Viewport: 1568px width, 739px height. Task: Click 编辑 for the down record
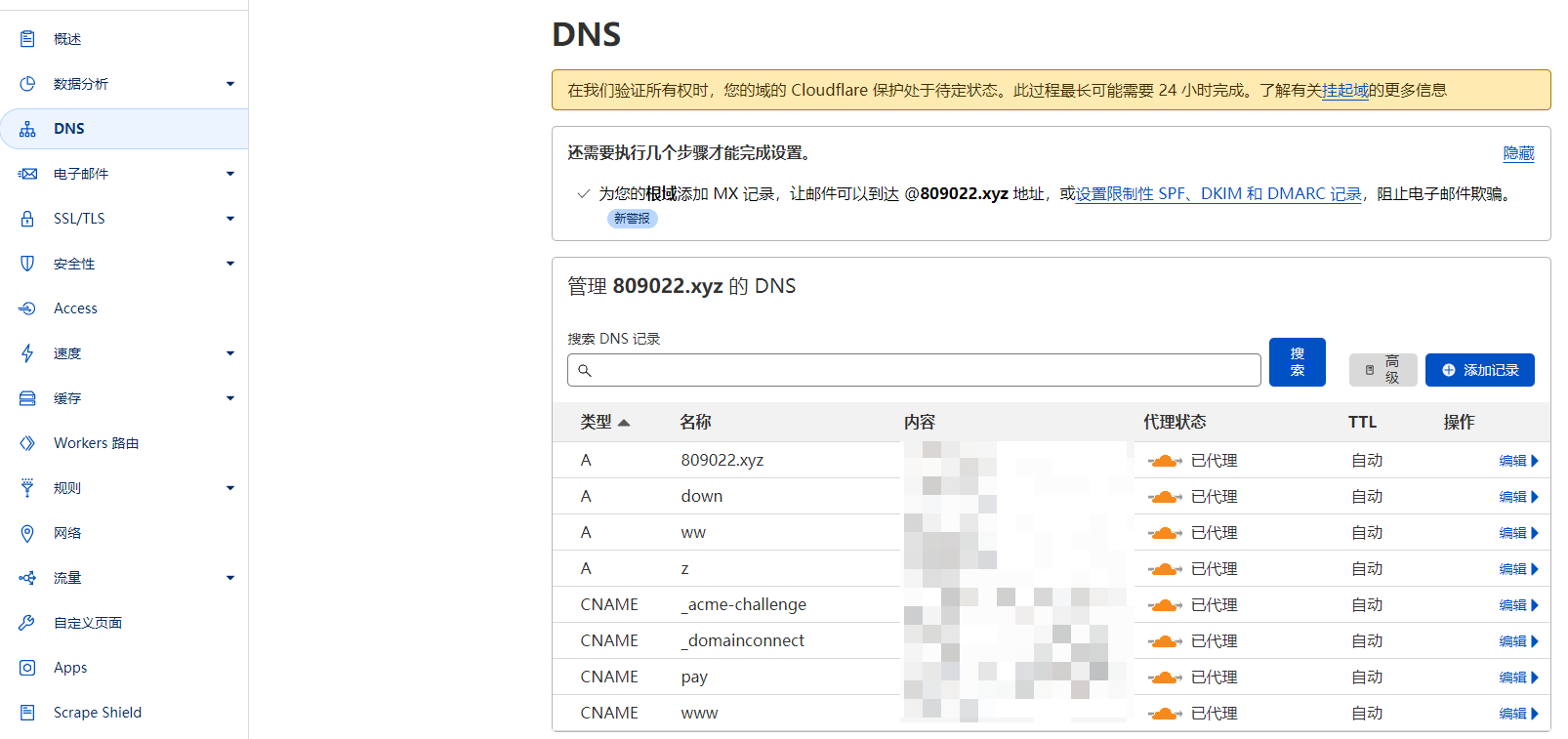(1519, 497)
